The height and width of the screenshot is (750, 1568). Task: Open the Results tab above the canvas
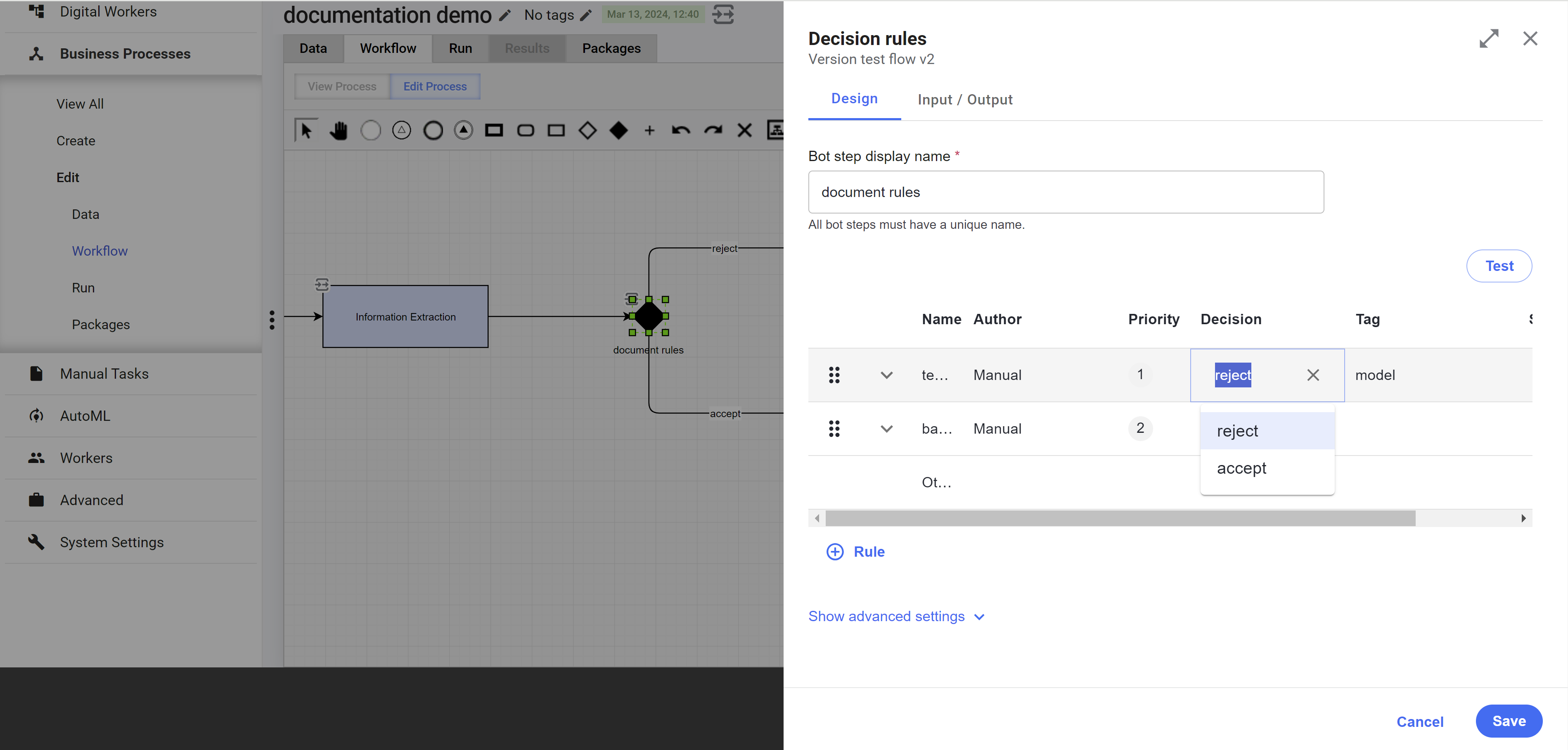tap(527, 49)
